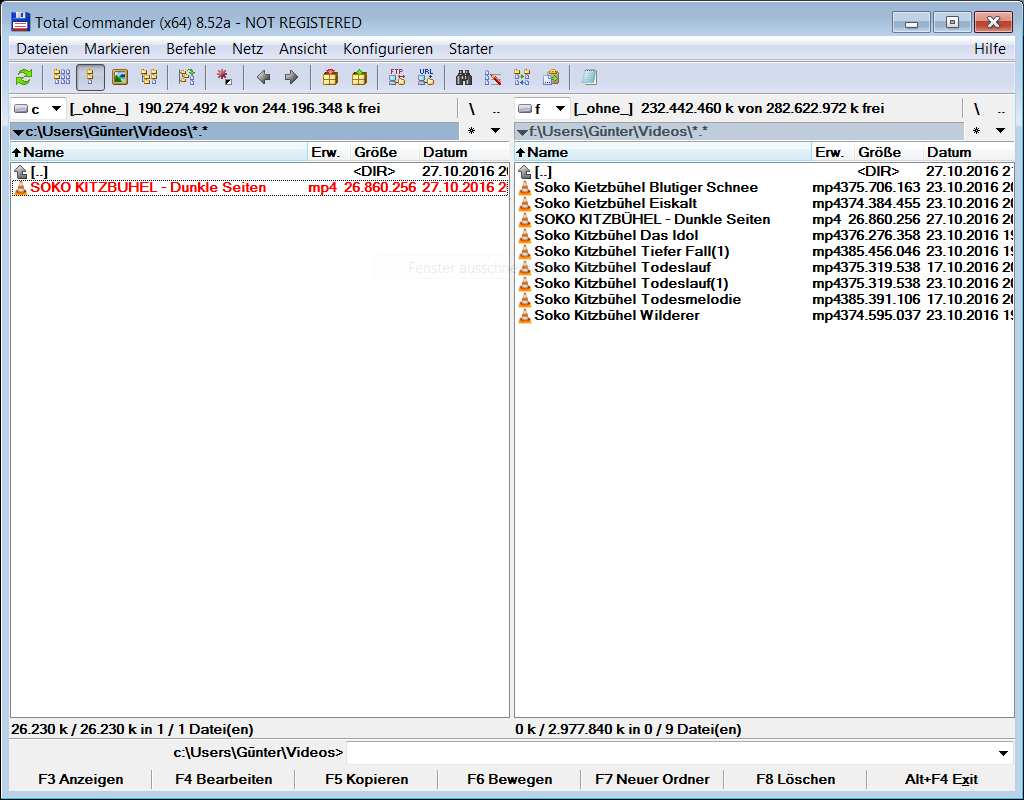Click F7 Neuer Ordner button
This screenshot has width=1024, height=800.
click(652, 779)
